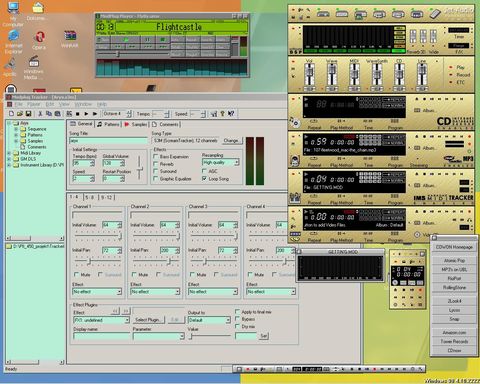Switch to the Samples tab
Screen dimensions: 480x384
pos(136,124)
